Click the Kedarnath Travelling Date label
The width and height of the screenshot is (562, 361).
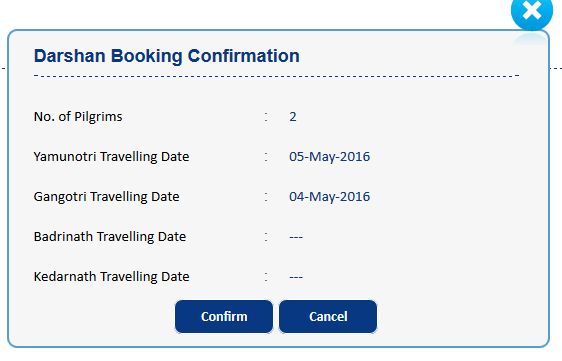(111, 277)
